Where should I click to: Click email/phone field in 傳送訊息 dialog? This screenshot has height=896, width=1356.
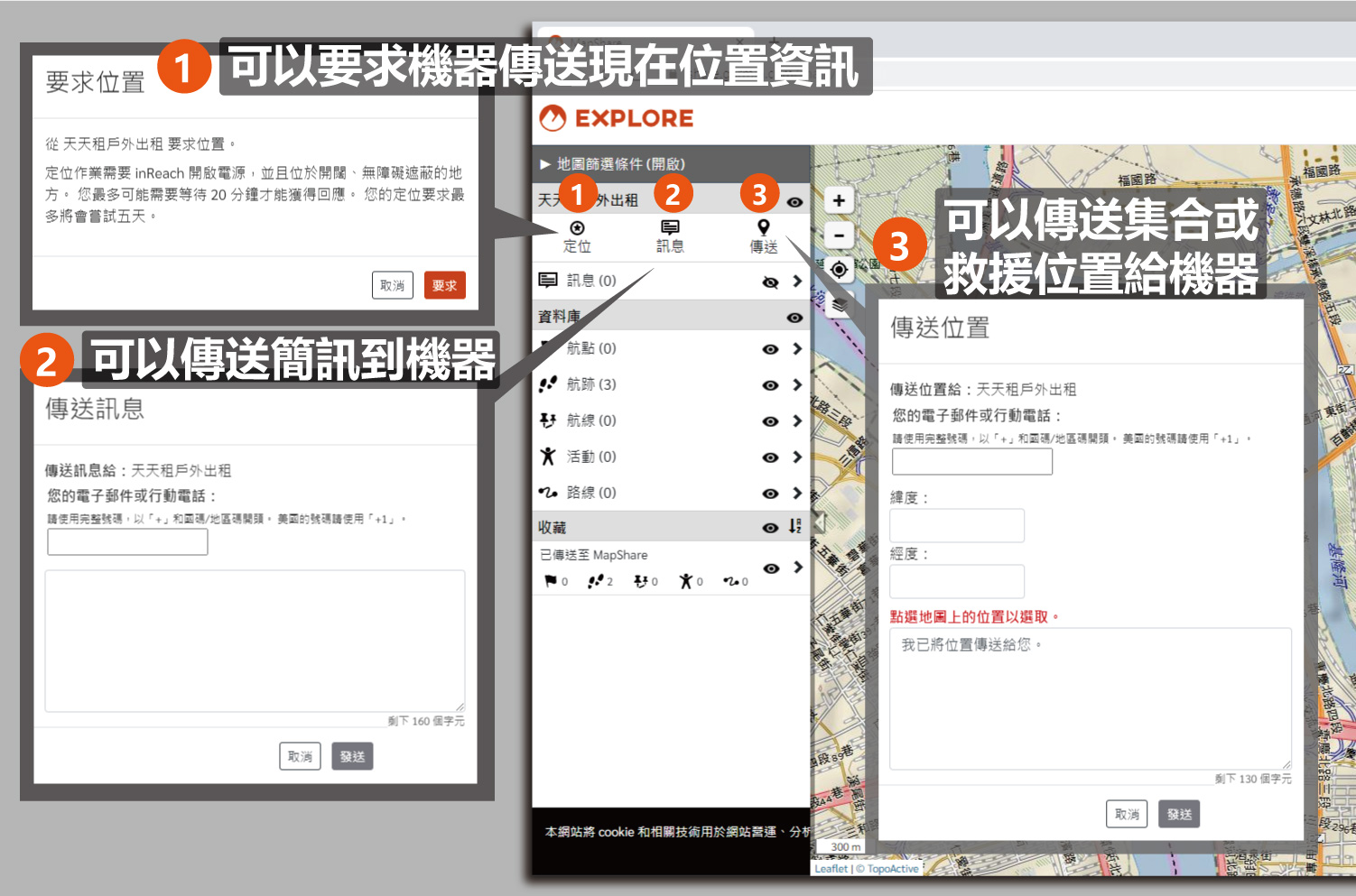click(127, 541)
